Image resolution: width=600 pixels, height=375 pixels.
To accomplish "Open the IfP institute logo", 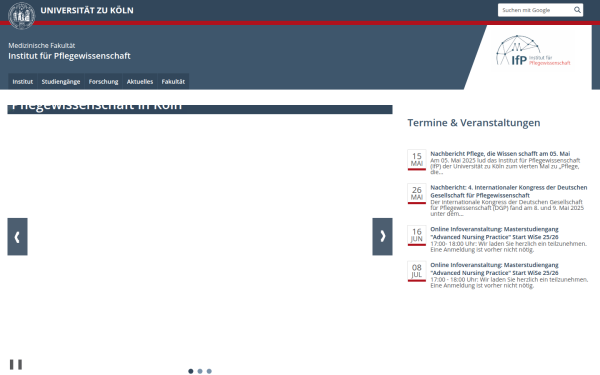I will [x=533, y=51].
